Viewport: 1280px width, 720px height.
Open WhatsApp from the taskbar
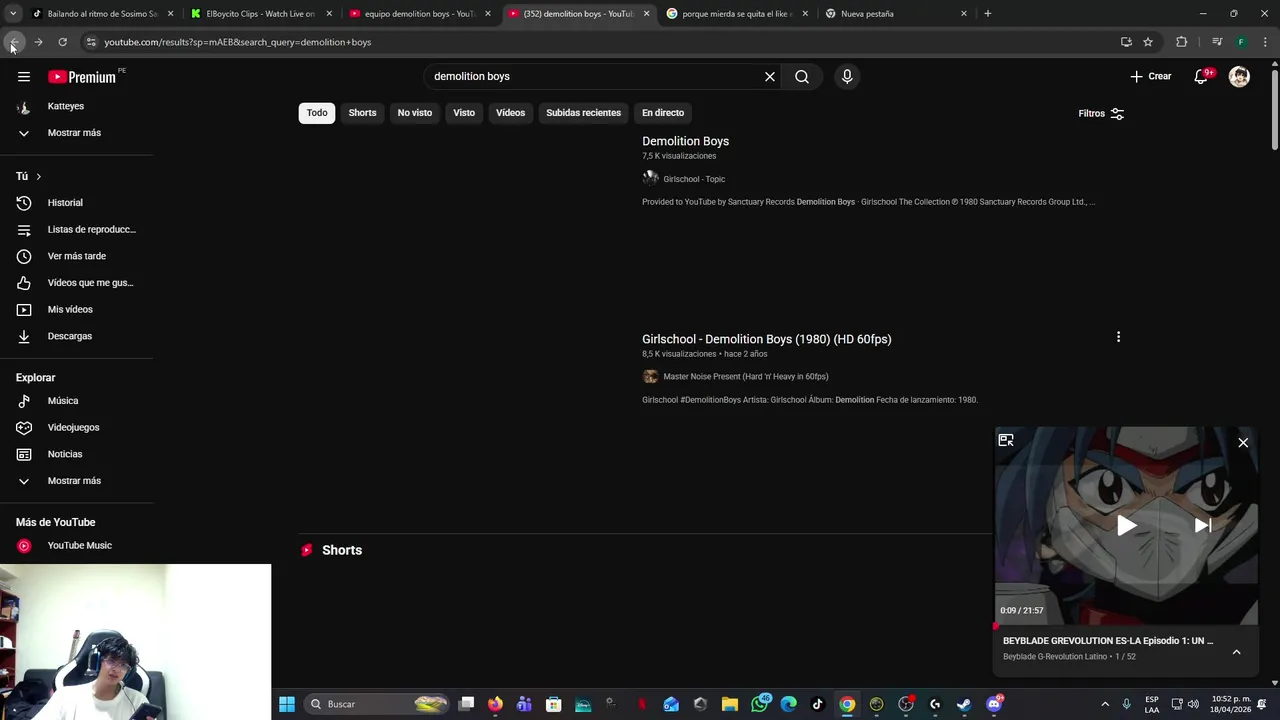tap(760, 704)
